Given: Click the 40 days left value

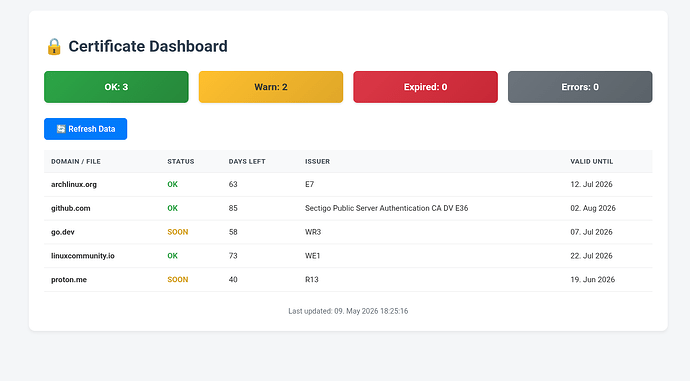Looking at the screenshot, I should click(233, 279).
